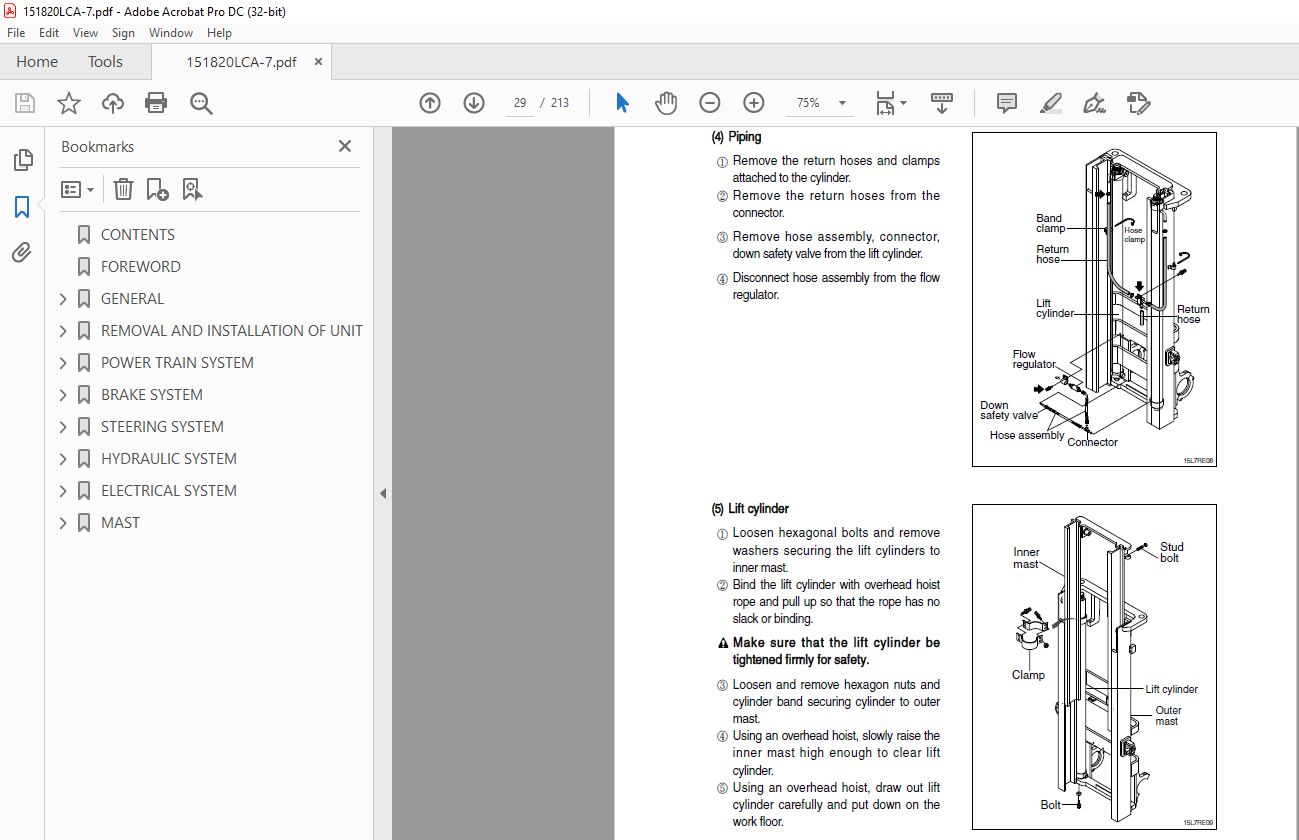
Task: Open the fit page options tool
Action: pos(890,103)
